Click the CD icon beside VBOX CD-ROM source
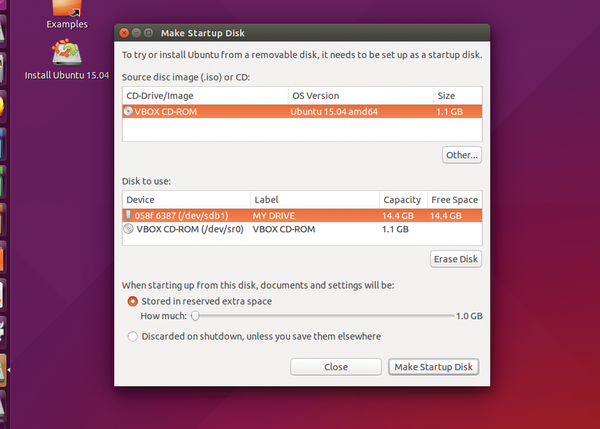 click(128, 111)
